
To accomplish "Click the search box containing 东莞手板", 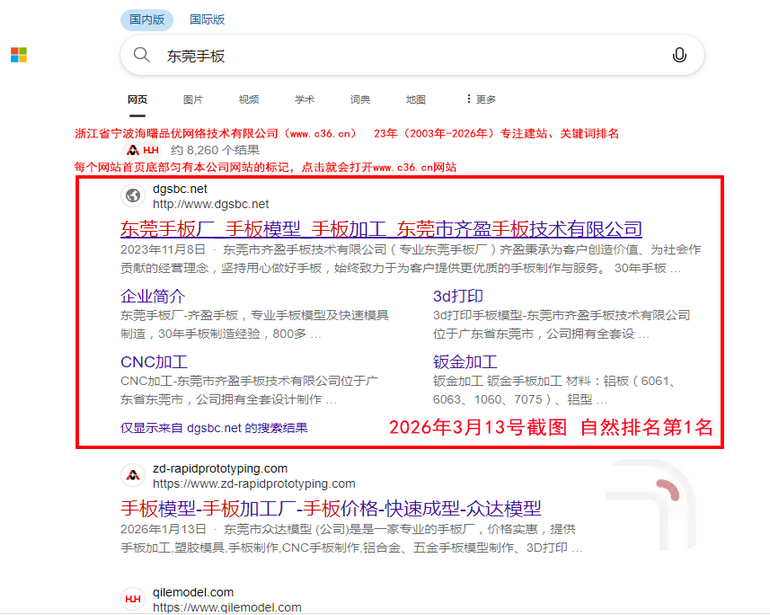I will [x=400, y=56].
